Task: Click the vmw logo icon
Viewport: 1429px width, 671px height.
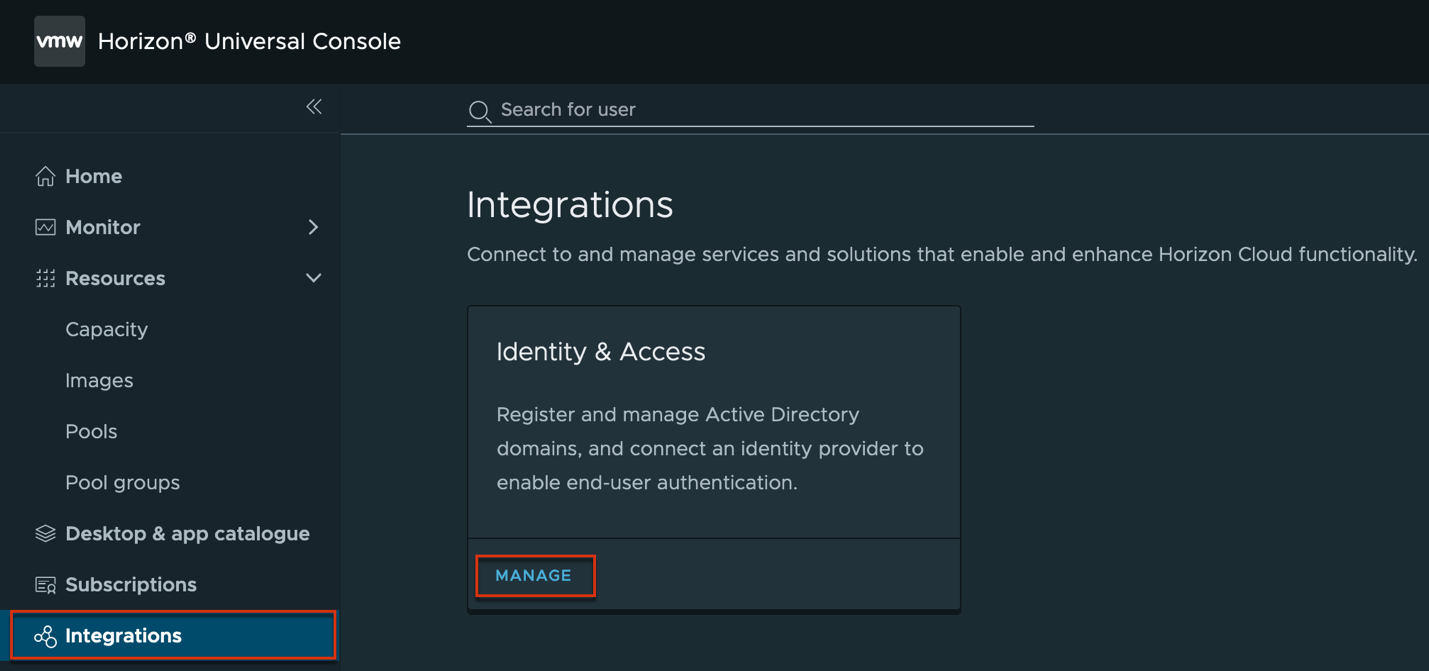Action: tap(60, 41)
